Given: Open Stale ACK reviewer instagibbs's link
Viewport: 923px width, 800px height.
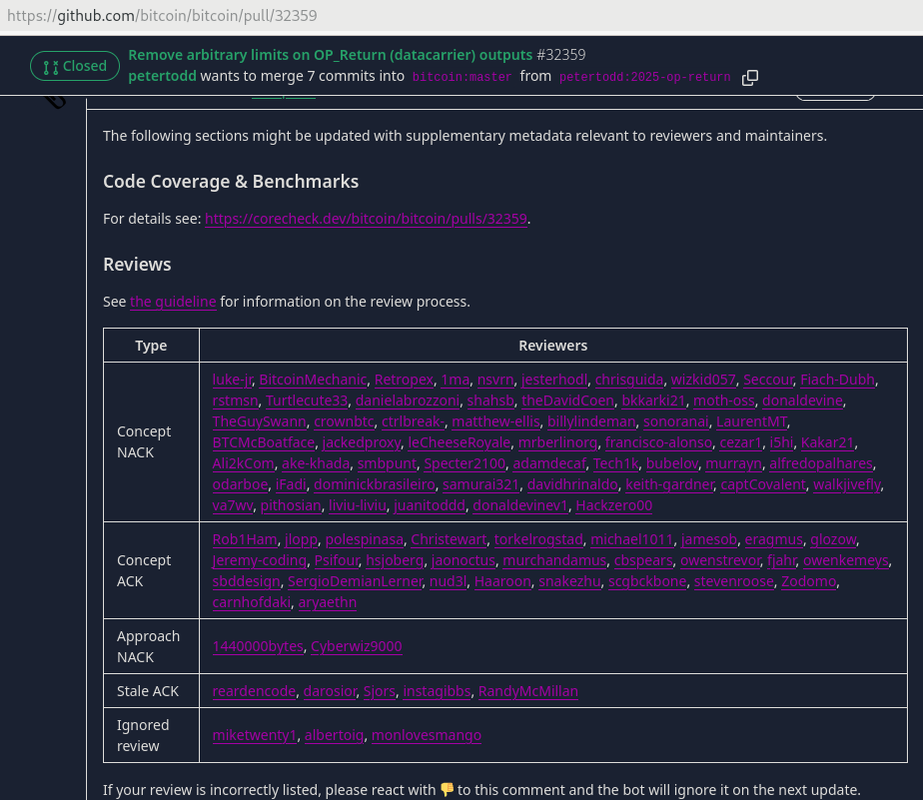Looking at the screenshot, I should 437,692.
